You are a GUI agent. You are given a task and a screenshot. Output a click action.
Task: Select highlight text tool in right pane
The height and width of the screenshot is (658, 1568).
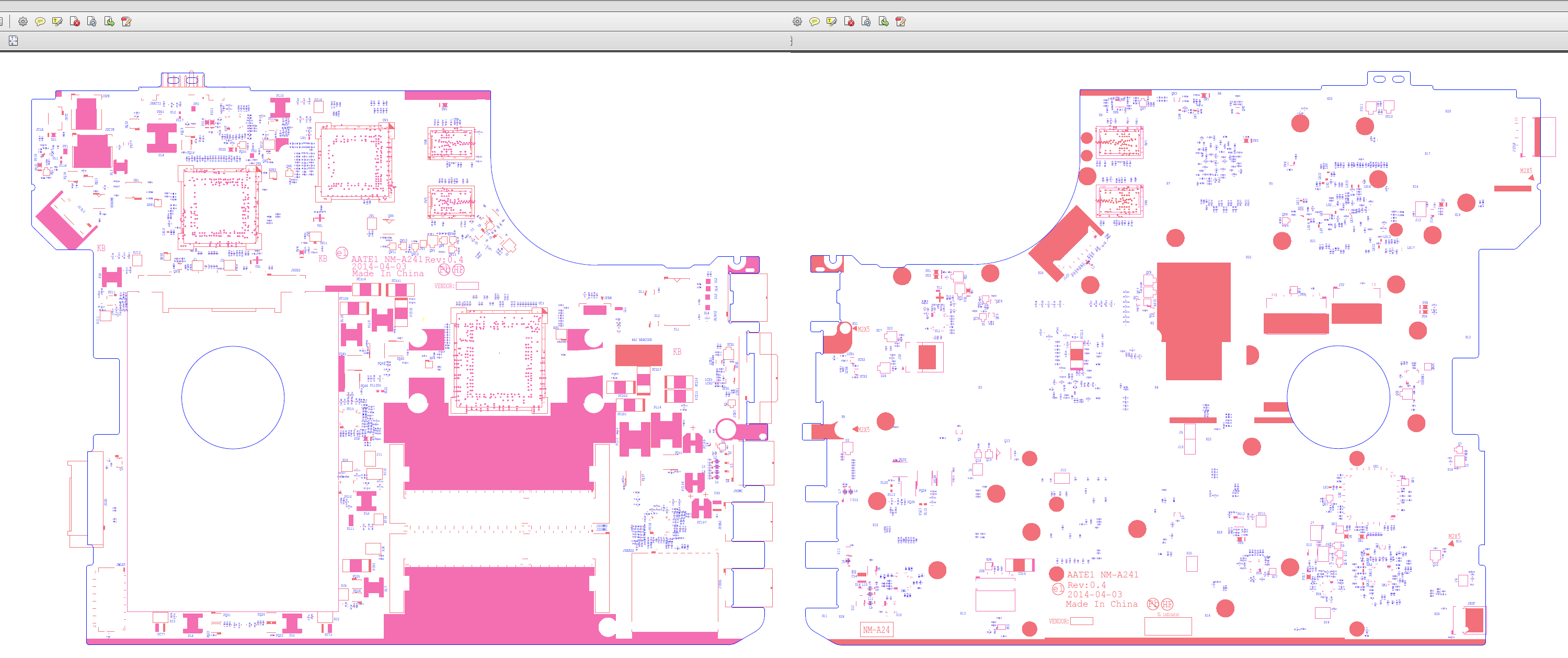pos(831,22)
